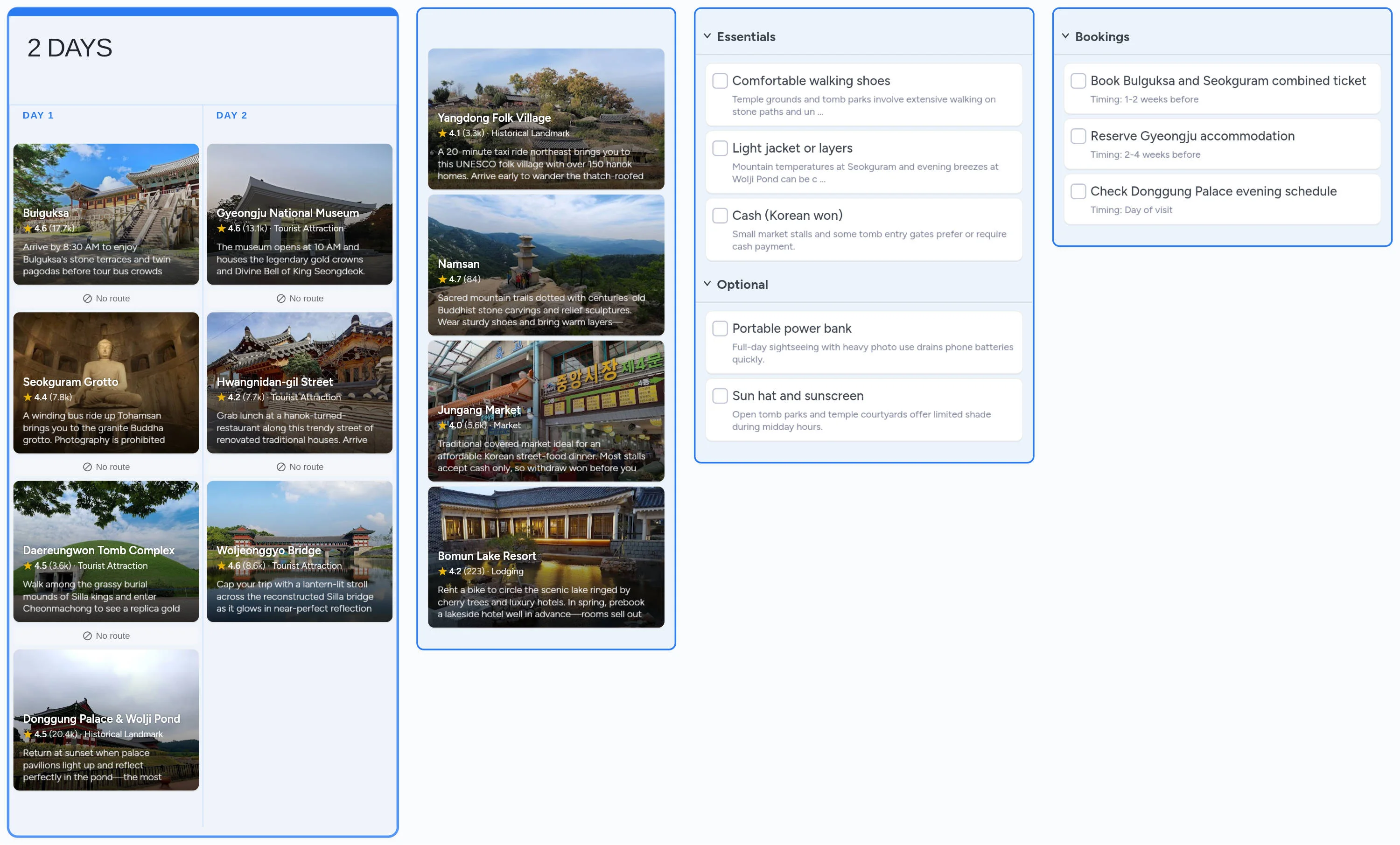Image resolution: width=1400 pixels, height=845 pixels.
Task: Select the Day 1 column header
Action: pyautogui.click(x=38, y=115)
